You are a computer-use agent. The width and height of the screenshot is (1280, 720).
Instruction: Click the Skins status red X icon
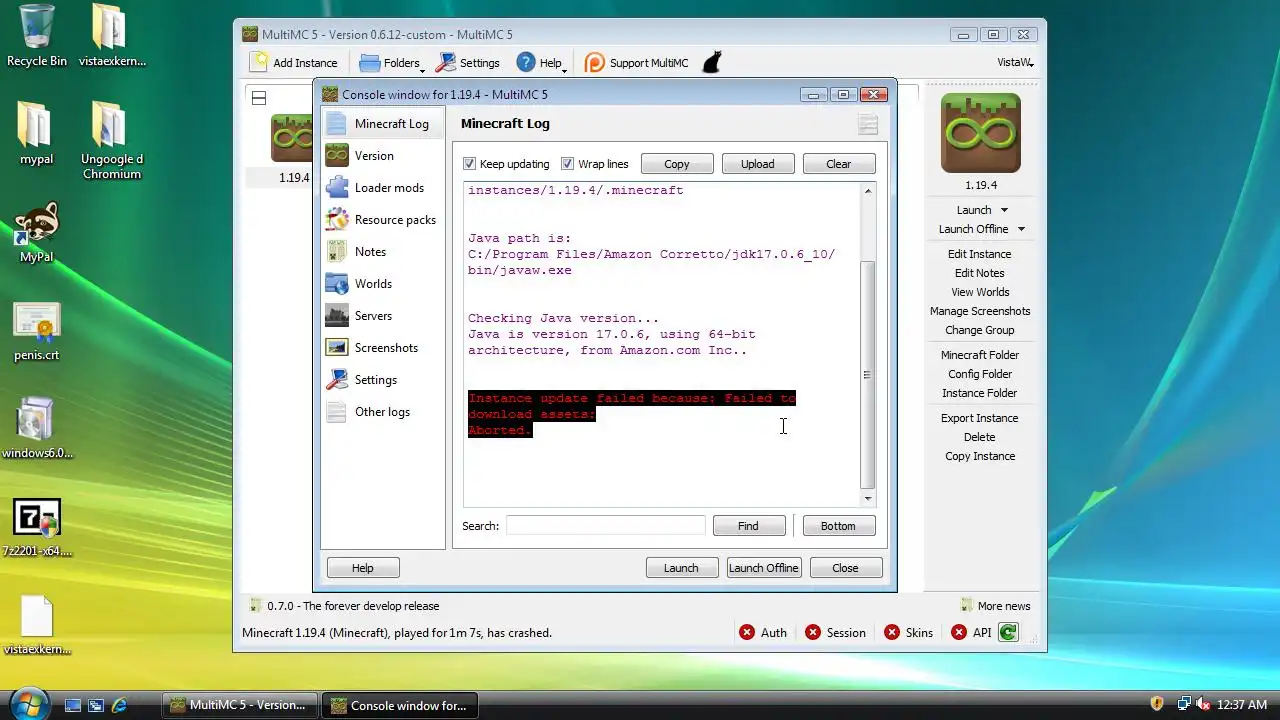coord(892,632)
